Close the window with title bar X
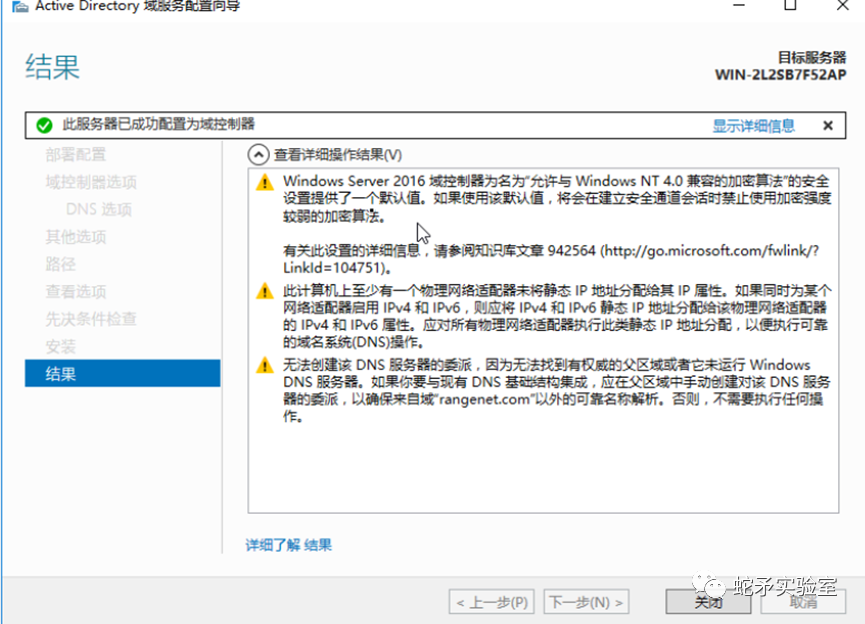This screenshot has height=624, width=865. (x=842, y=6)
